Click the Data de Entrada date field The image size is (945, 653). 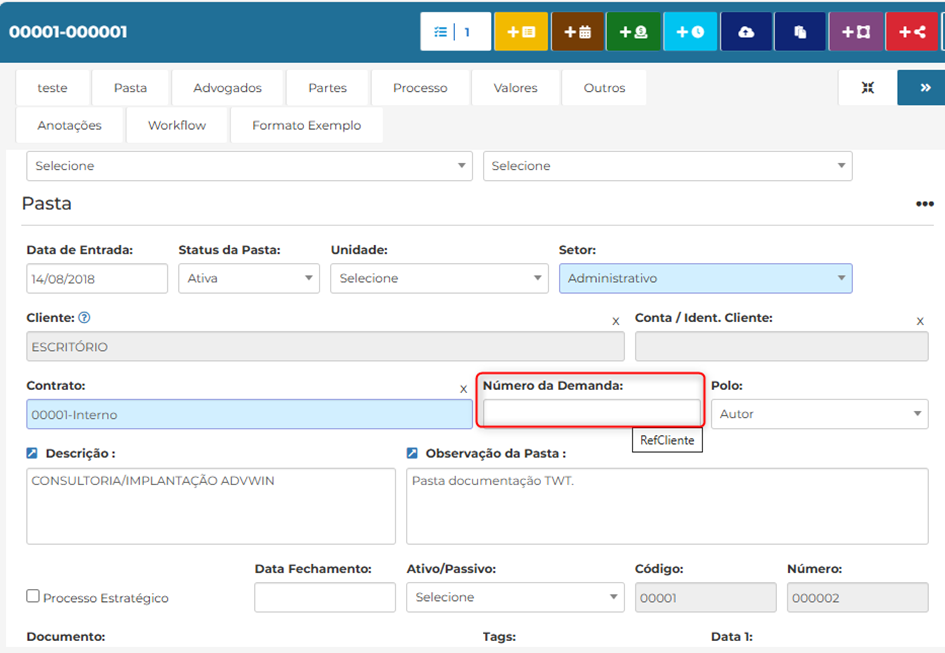click(97, 279)
